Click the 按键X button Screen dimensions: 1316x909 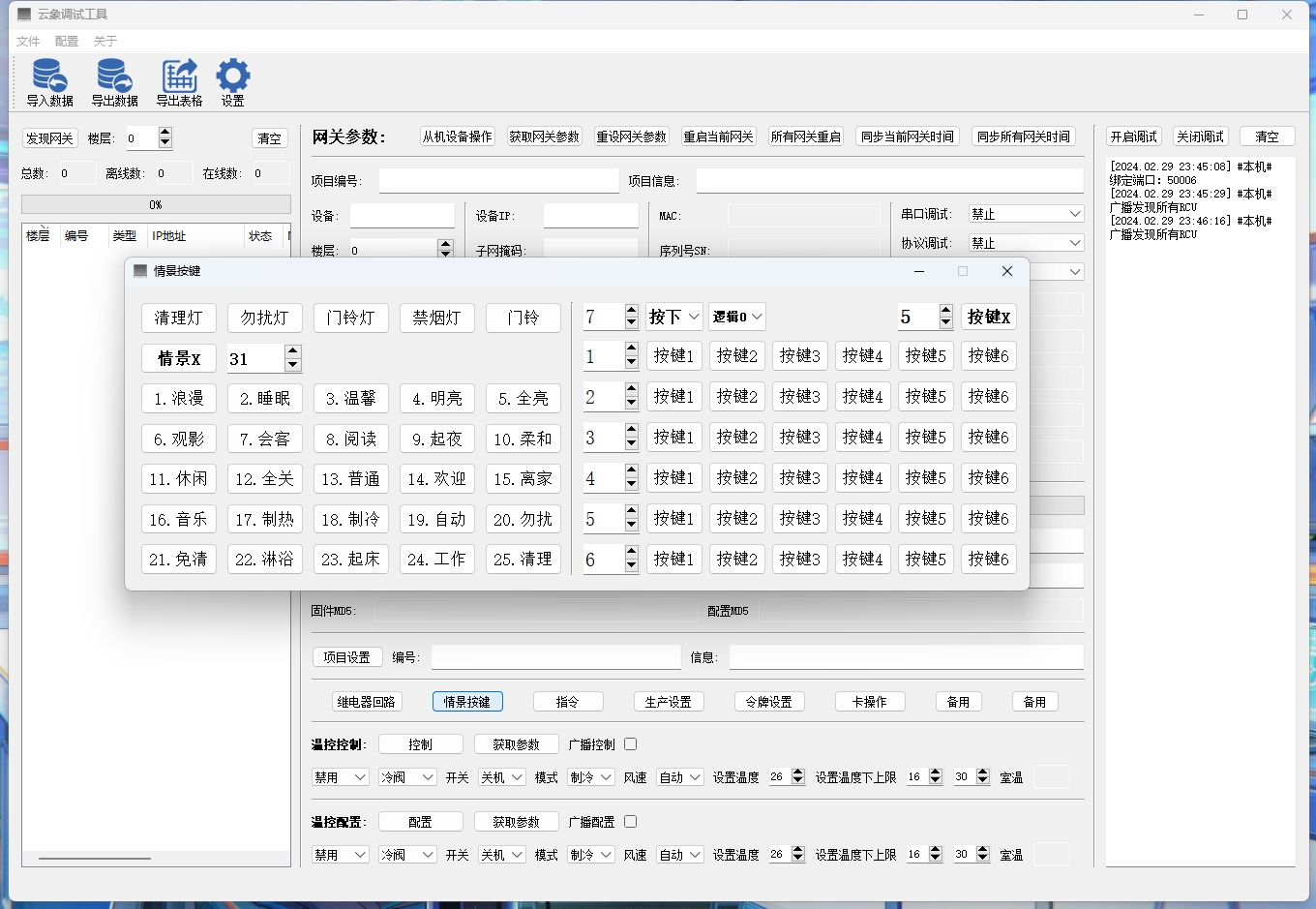tap(989, 317)
